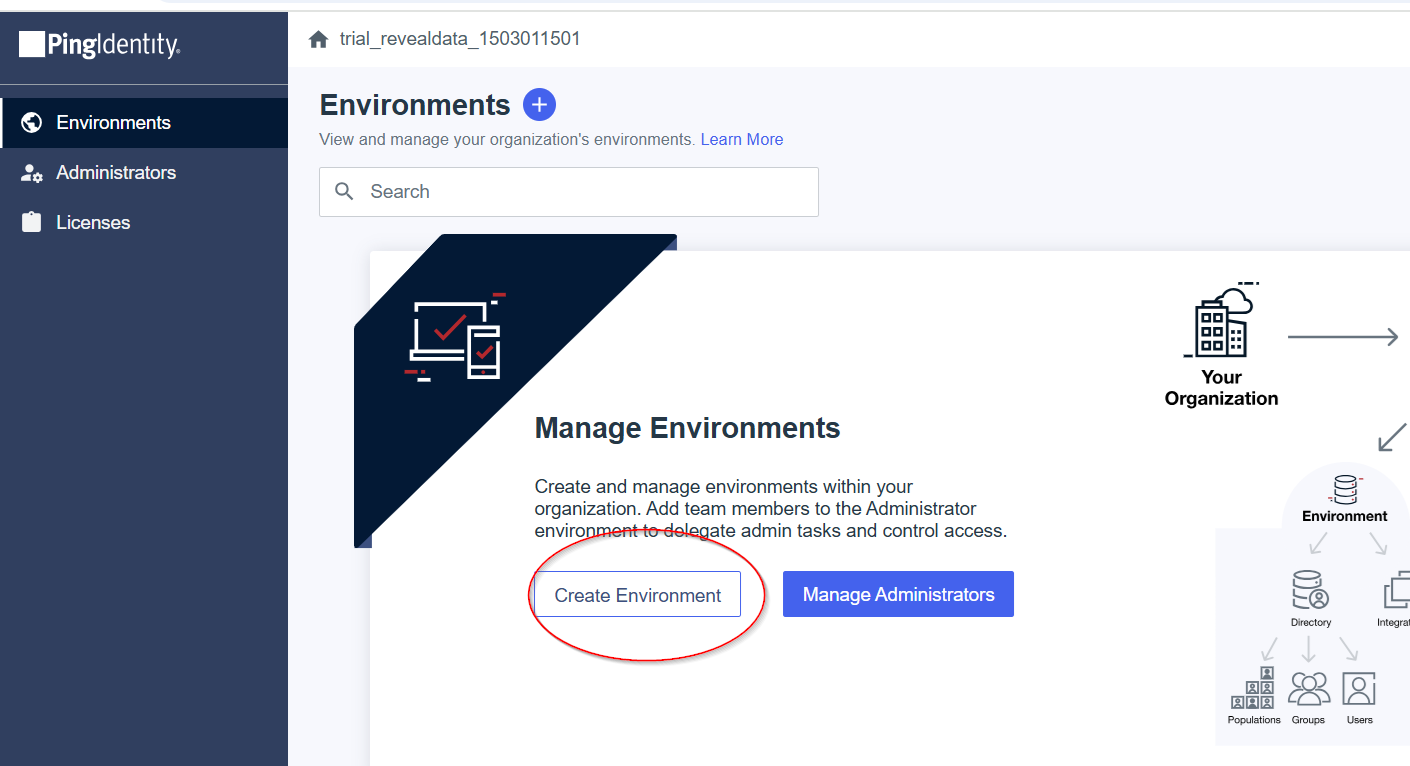Screen dimensions: 1410x766
Task: Click the Groups icon in diagram
Action: tap(1308, 689)
